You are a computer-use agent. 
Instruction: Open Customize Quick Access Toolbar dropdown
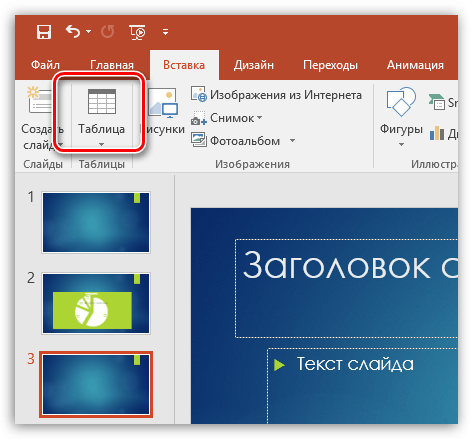click(x=165, y=32)
